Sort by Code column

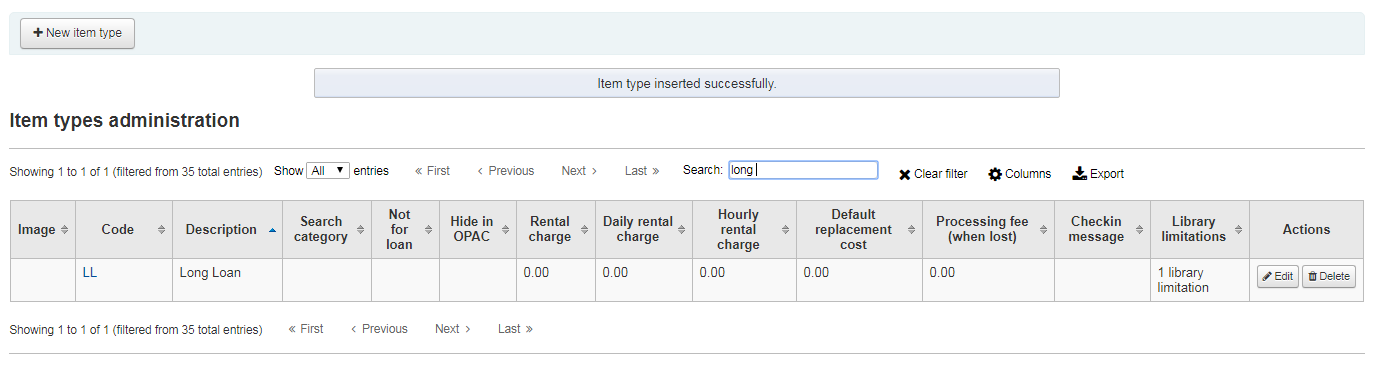click(124, 230)
